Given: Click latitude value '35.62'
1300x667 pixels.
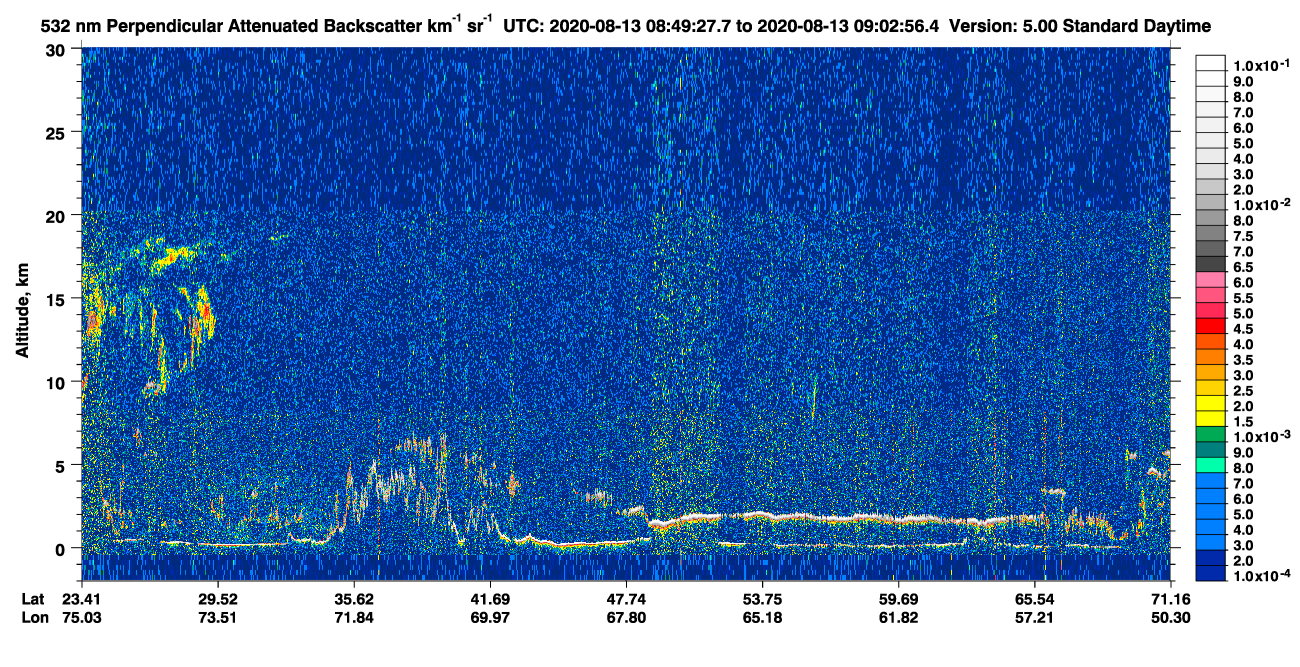Looking at the screenshot, I should 354,599.
